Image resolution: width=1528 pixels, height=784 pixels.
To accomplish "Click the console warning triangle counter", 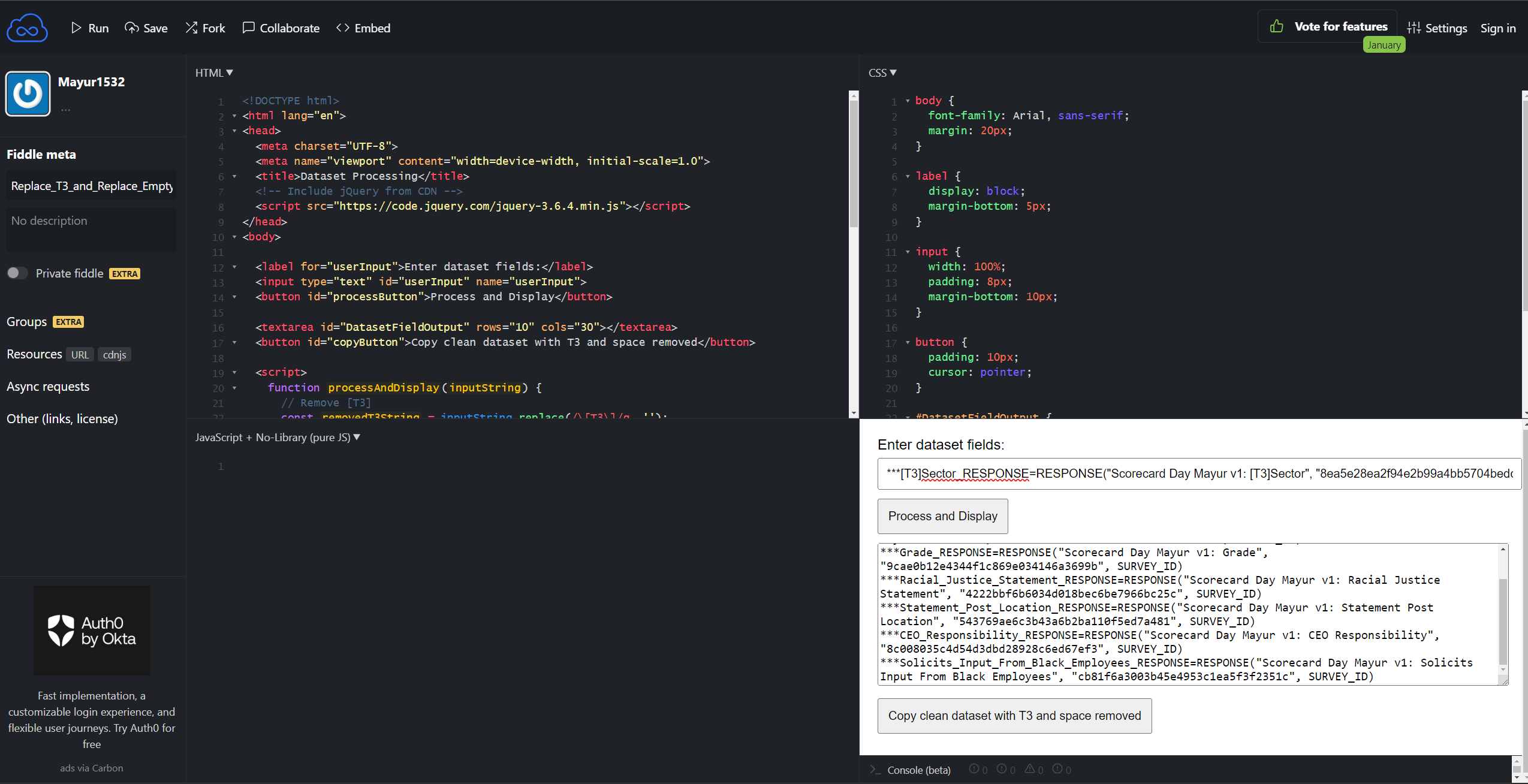I will (x=1030, y=769).
